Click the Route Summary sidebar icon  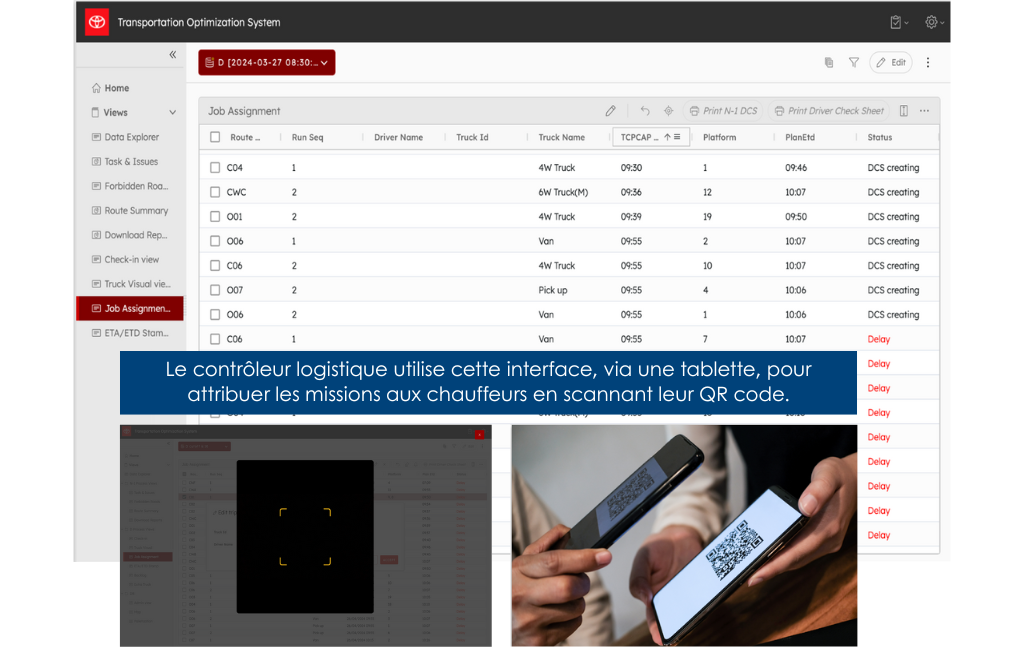click(x=96, y=210)
